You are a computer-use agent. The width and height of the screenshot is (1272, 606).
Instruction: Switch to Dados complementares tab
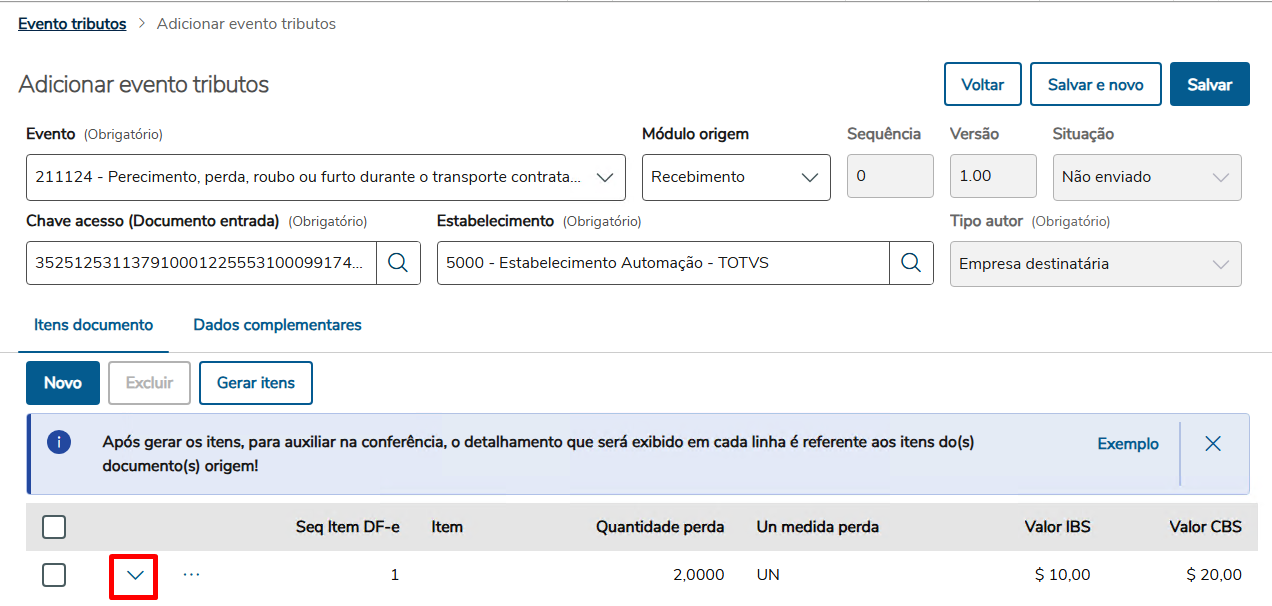pyautogui.click(x=277, y=325)
